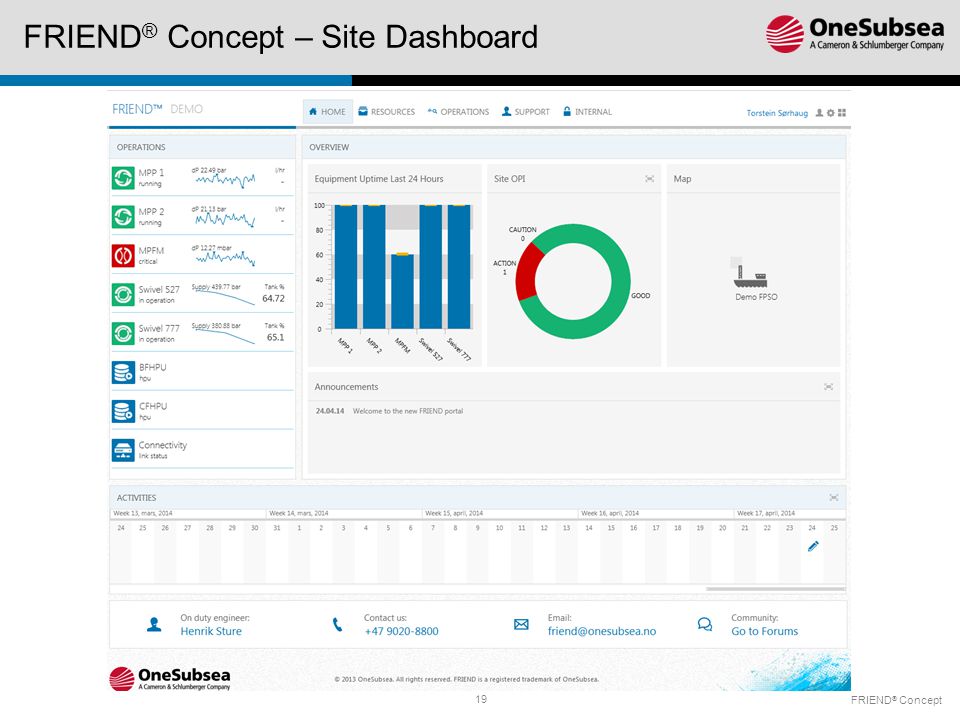Click the red MPFM critical icon
The height and width of the screenshot is (720, 960).
[123, 255]
